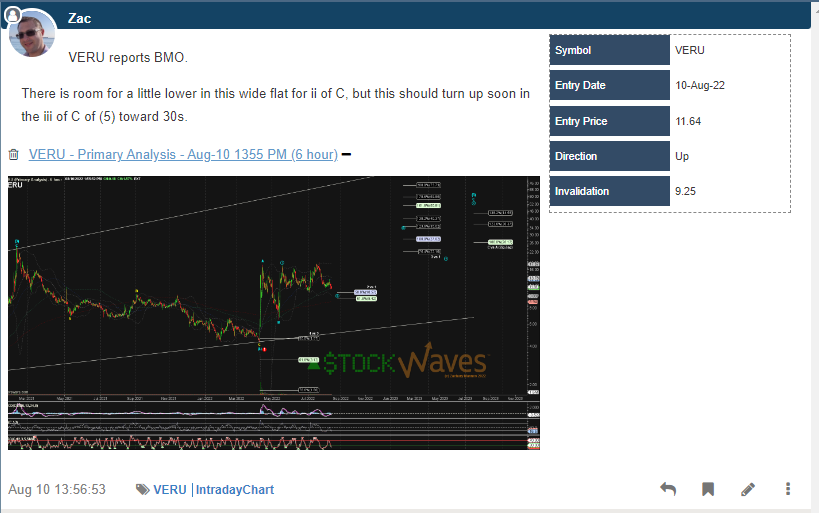
Task: Click Zac's profile avatar photo
Action: click(32, 33)
